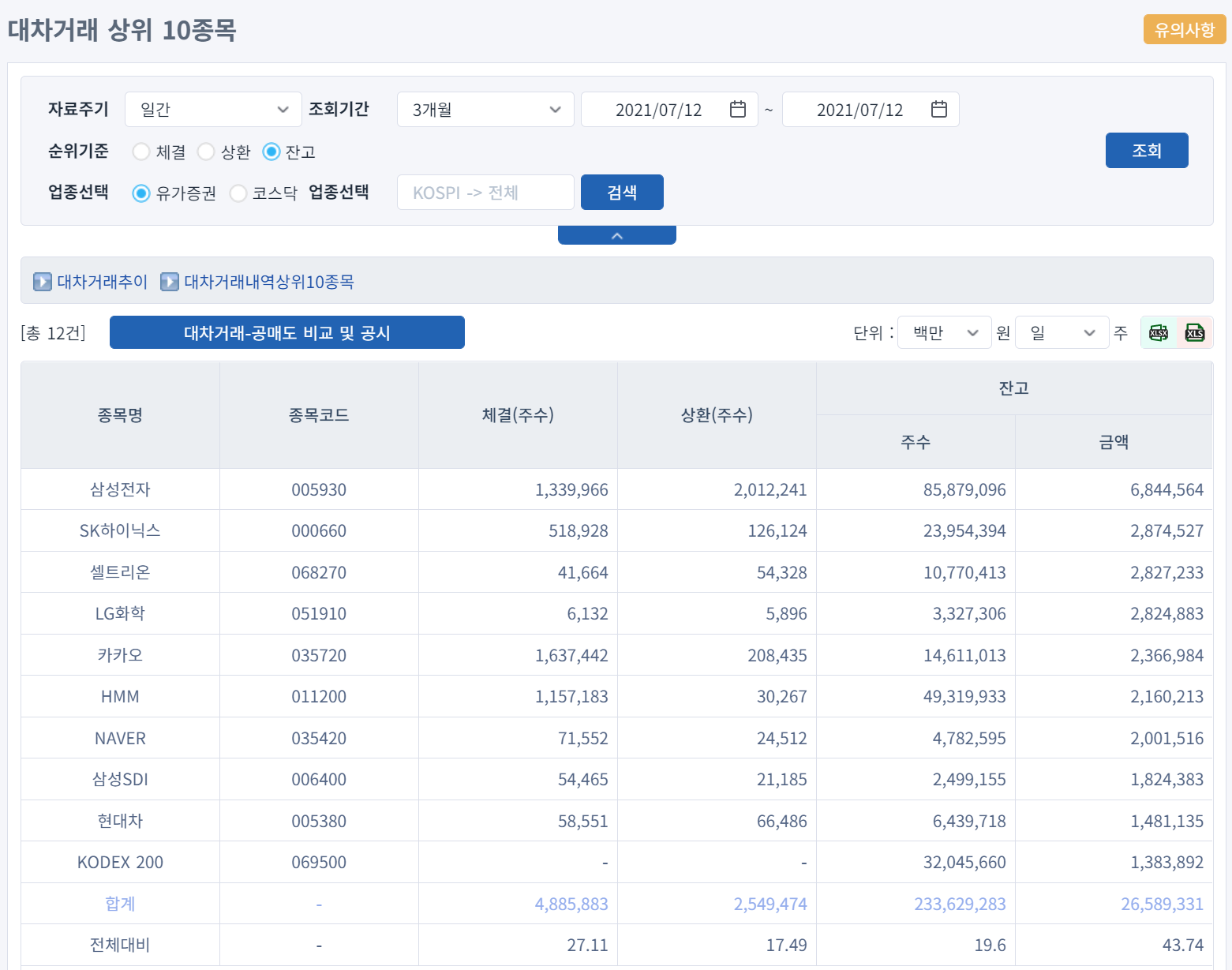Screen dimensions: 1232x970
Task: Open the start date calendar picker icon
Action: pyautogui.click(x=737, y=110)
